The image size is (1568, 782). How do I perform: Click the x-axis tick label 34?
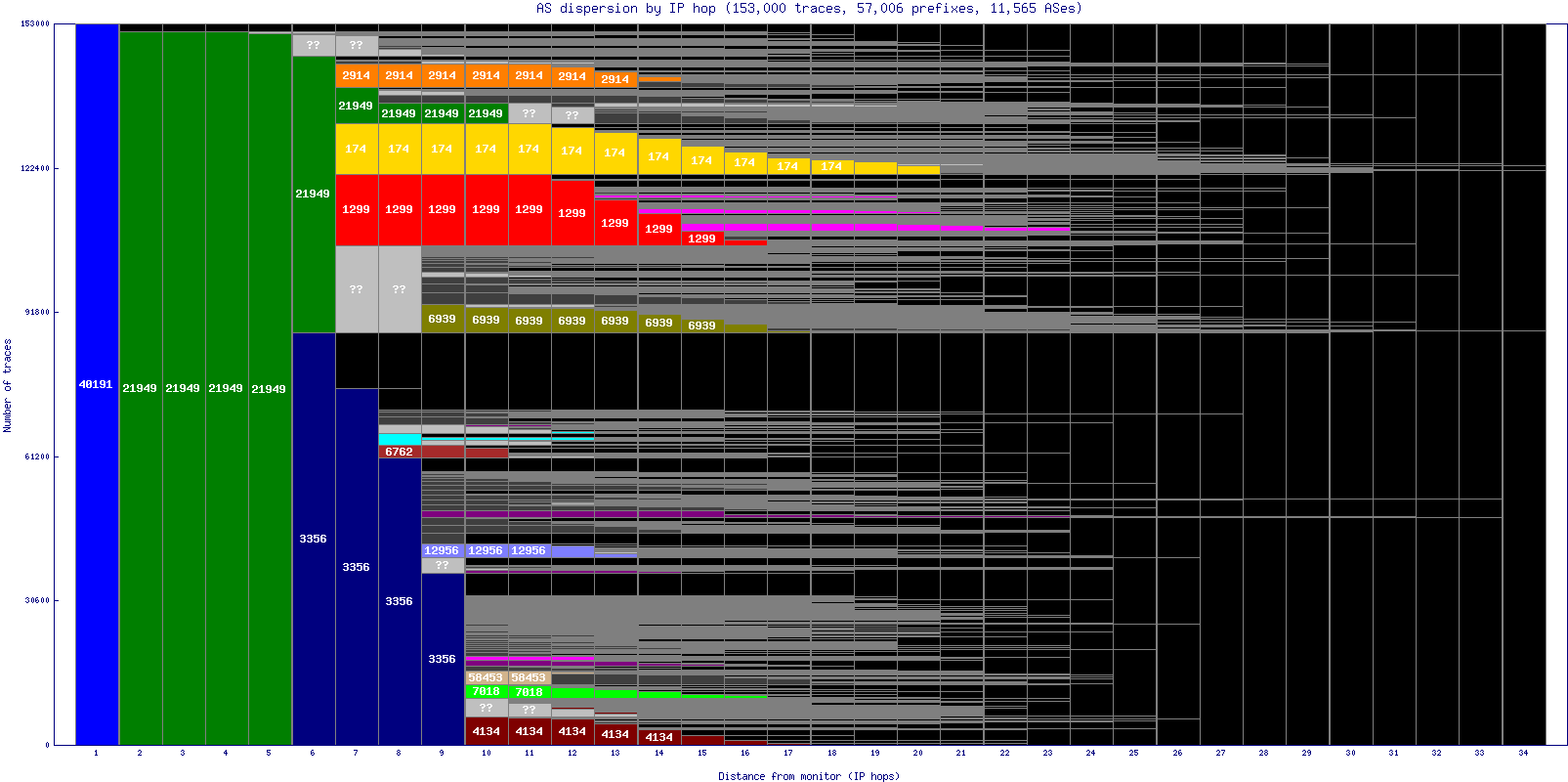coord(1523,753)
